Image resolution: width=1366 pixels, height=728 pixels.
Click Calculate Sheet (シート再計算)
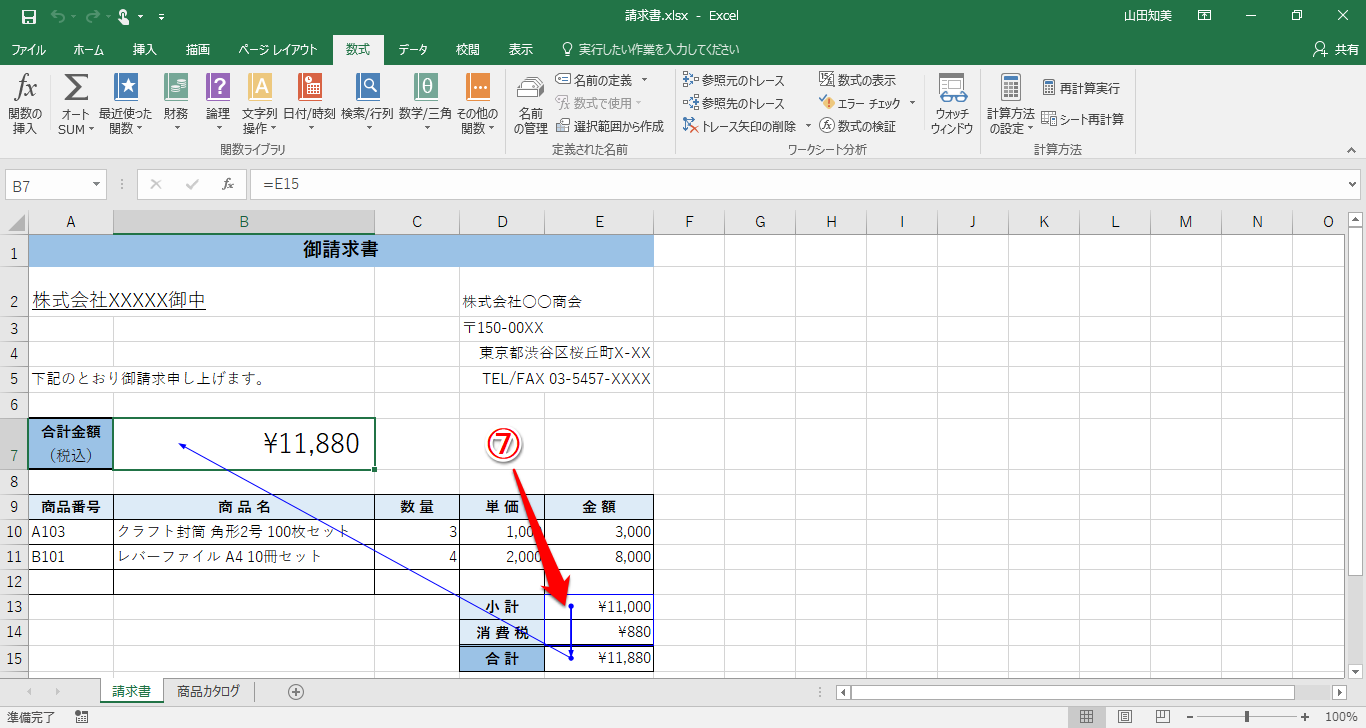point(1083,119)
